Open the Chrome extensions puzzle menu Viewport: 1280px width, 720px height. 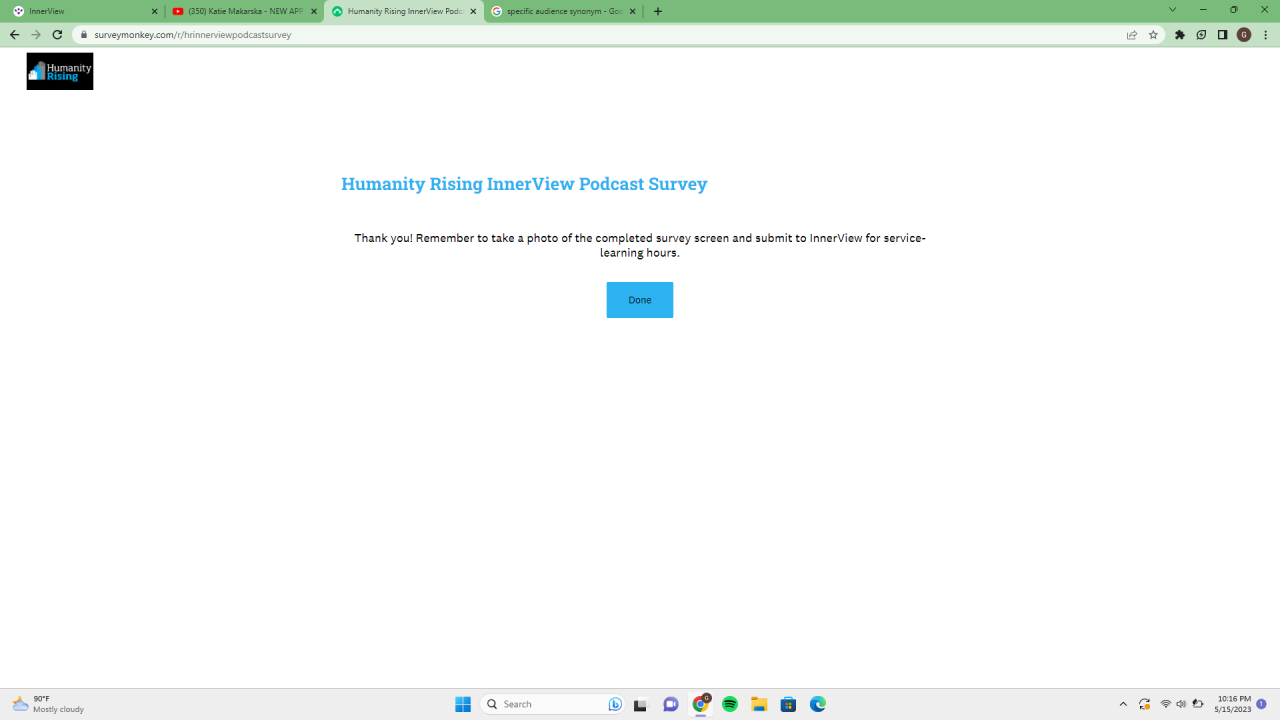[1180, 34]
